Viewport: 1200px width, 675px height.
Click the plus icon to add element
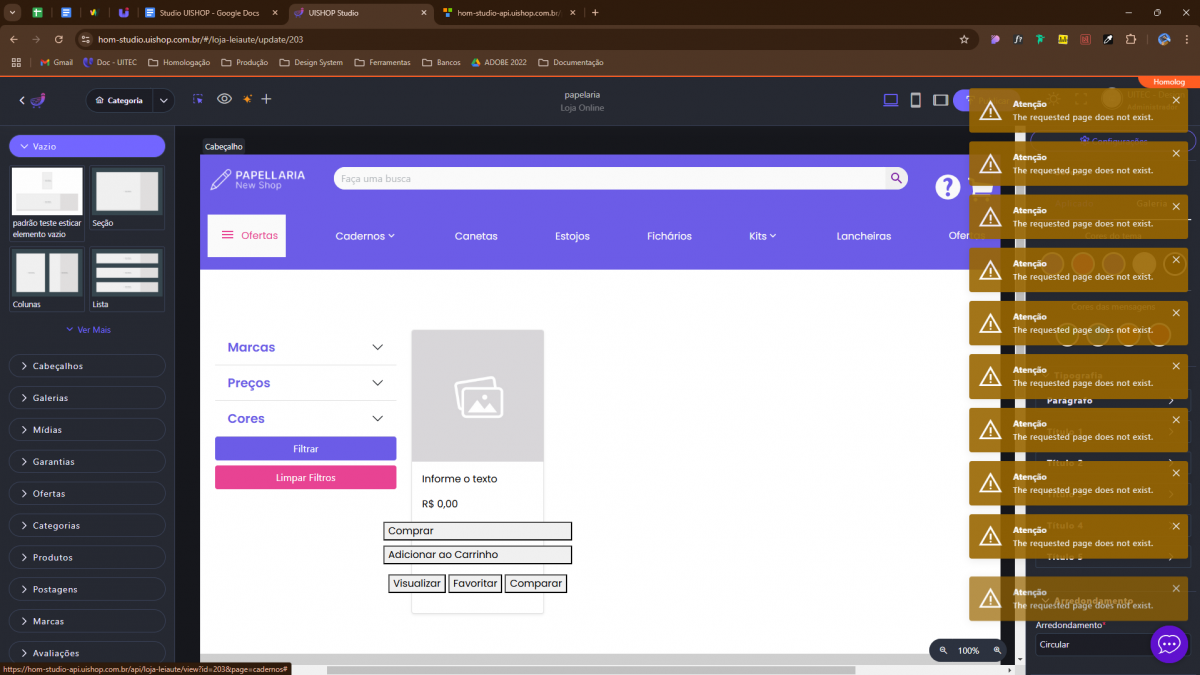(x=266, y=99)
